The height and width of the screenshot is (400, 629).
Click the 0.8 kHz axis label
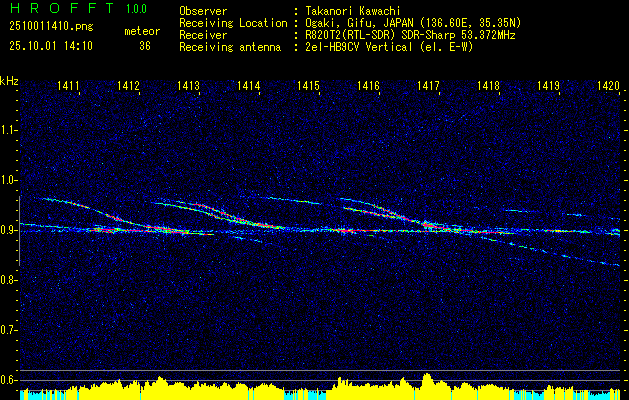point(8,280)
